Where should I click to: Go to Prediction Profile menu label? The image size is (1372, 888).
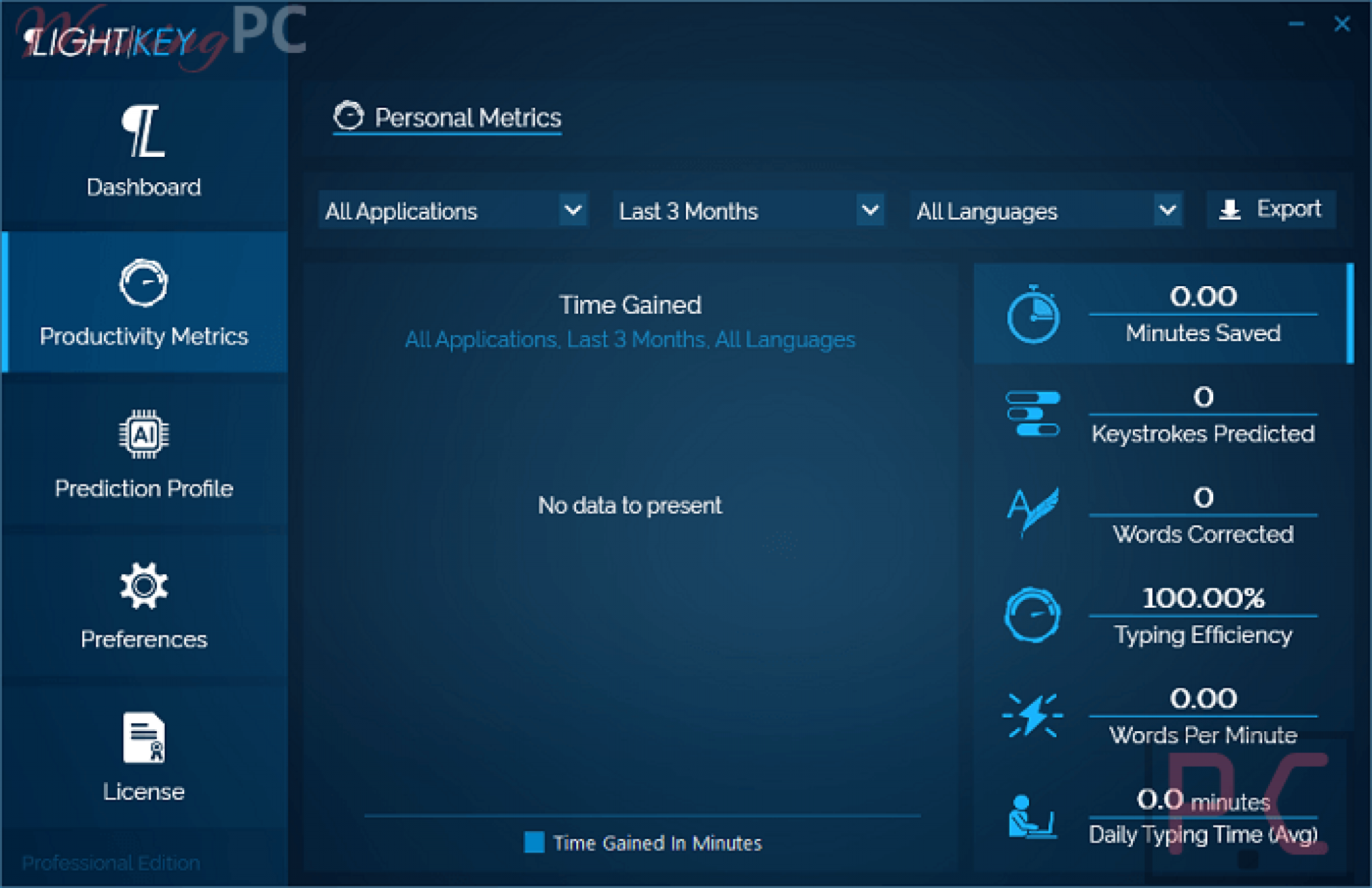(143, 489)
